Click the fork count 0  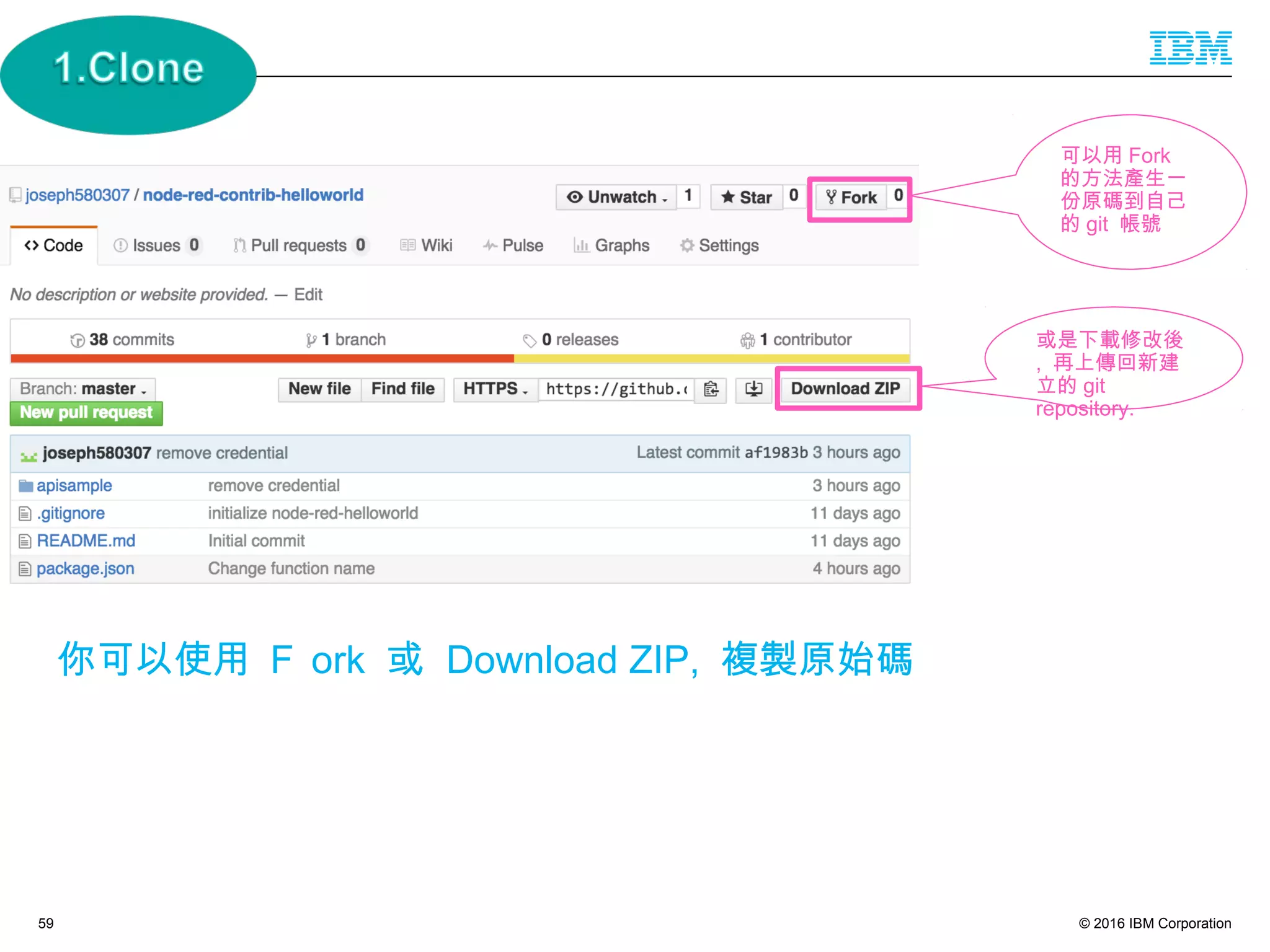click(x=898, y=196)
